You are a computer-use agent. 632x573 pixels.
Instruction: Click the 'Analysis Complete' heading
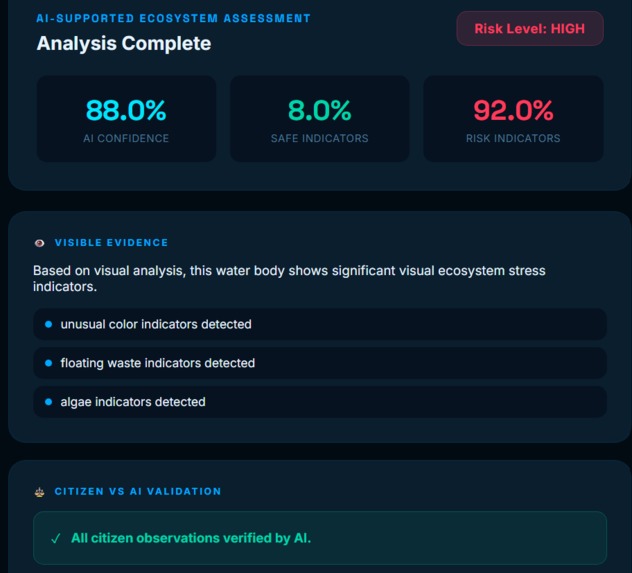pyautogui.click(x=124, y=44)
